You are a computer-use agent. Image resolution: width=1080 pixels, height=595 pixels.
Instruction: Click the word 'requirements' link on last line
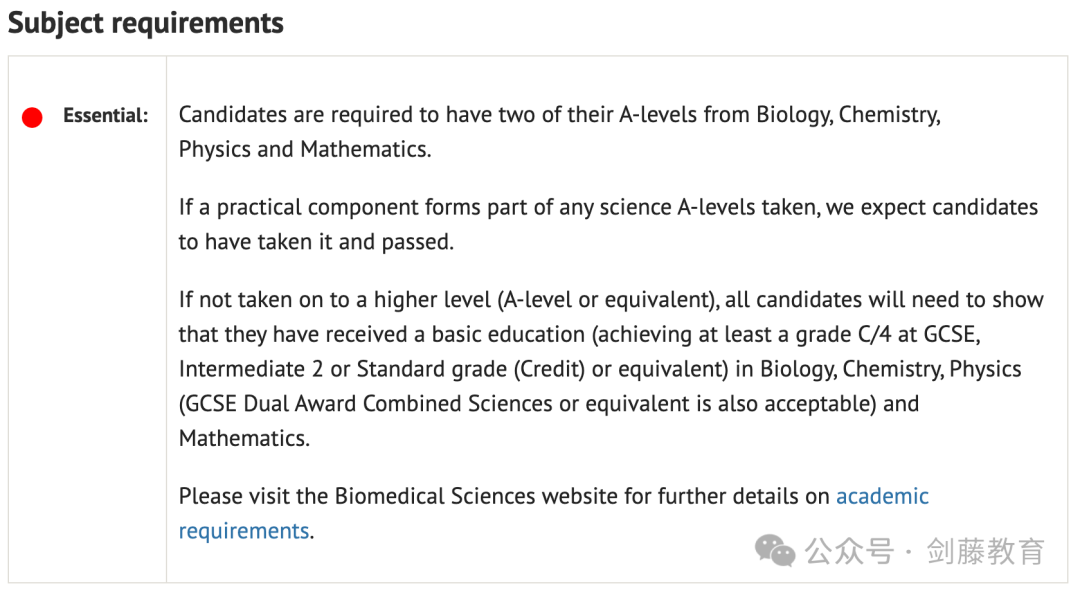(244, 531)
